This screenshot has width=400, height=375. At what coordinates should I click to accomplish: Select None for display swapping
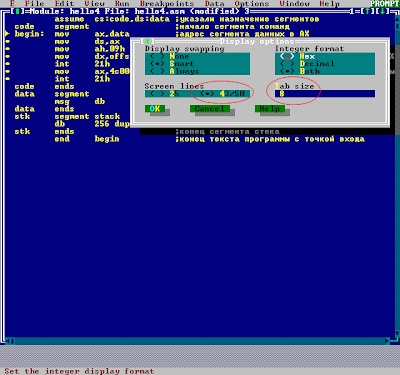coord(170,56)
